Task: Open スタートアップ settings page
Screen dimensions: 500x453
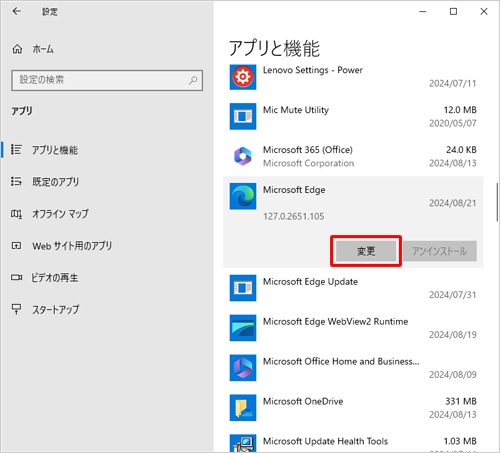Action: click(55, 310)
